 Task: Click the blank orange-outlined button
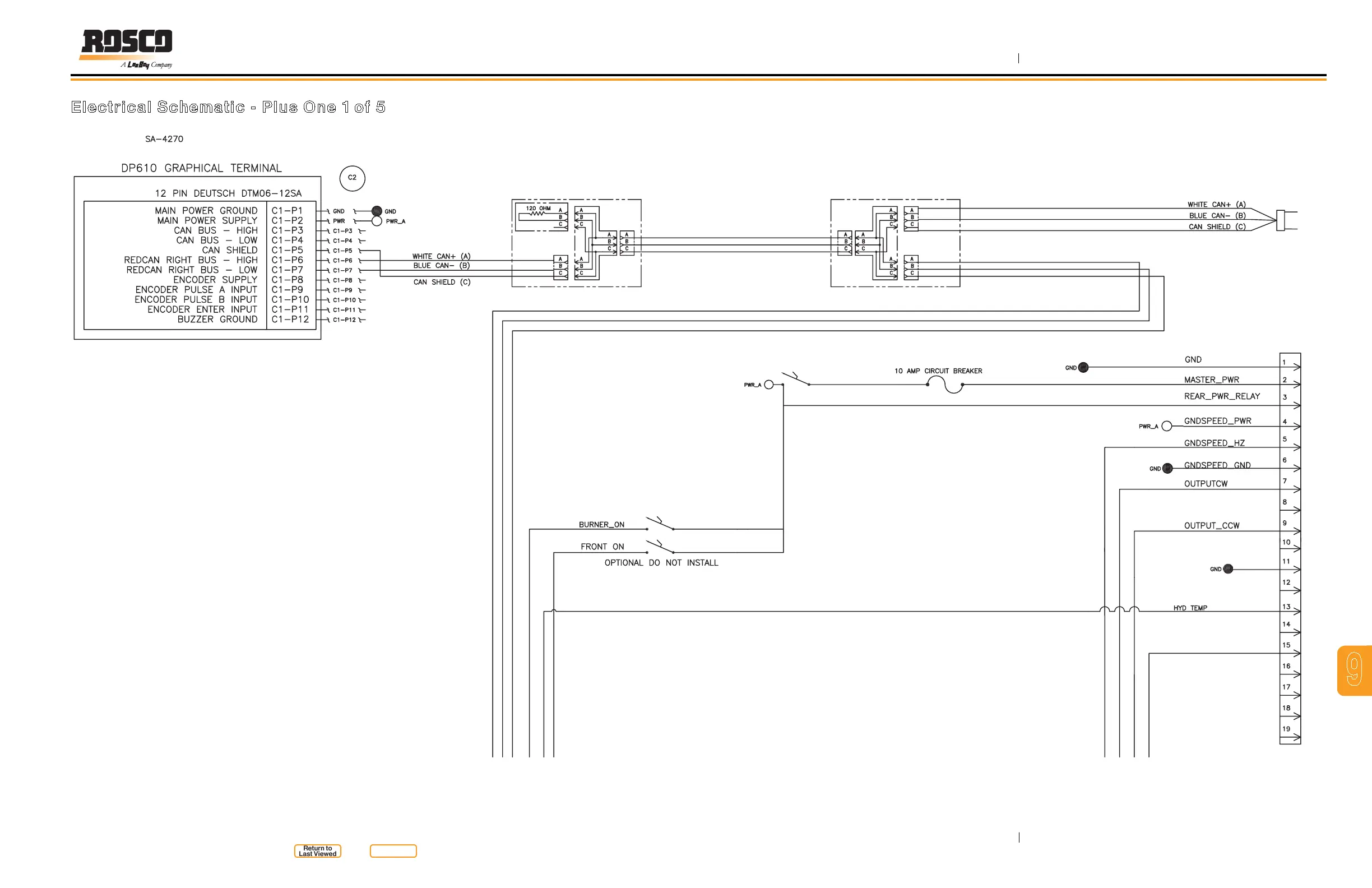pos(393,851)
